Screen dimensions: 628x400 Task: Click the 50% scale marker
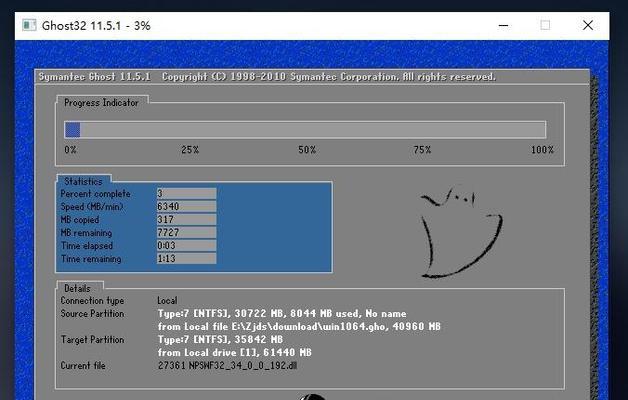pyautogui.click(x=307, y=150)
